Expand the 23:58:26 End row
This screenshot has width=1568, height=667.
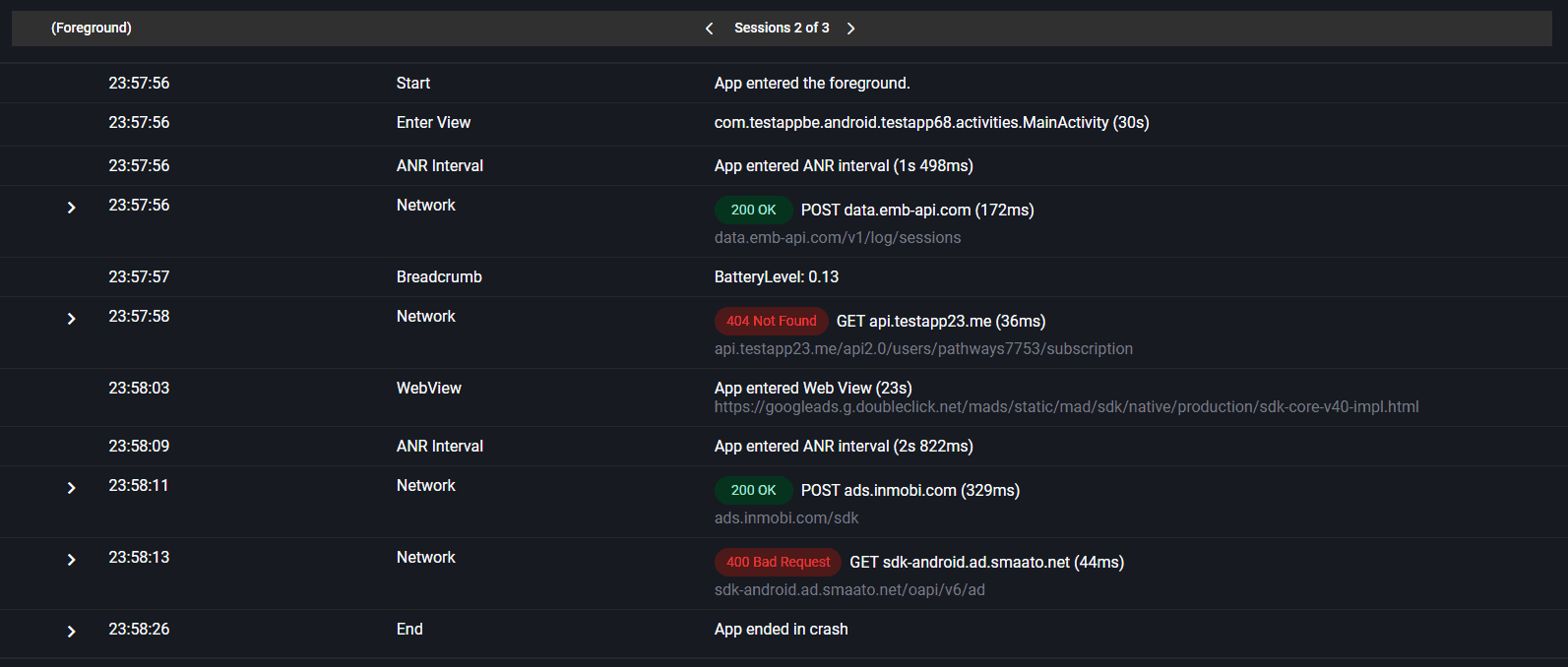pos(71,632)
